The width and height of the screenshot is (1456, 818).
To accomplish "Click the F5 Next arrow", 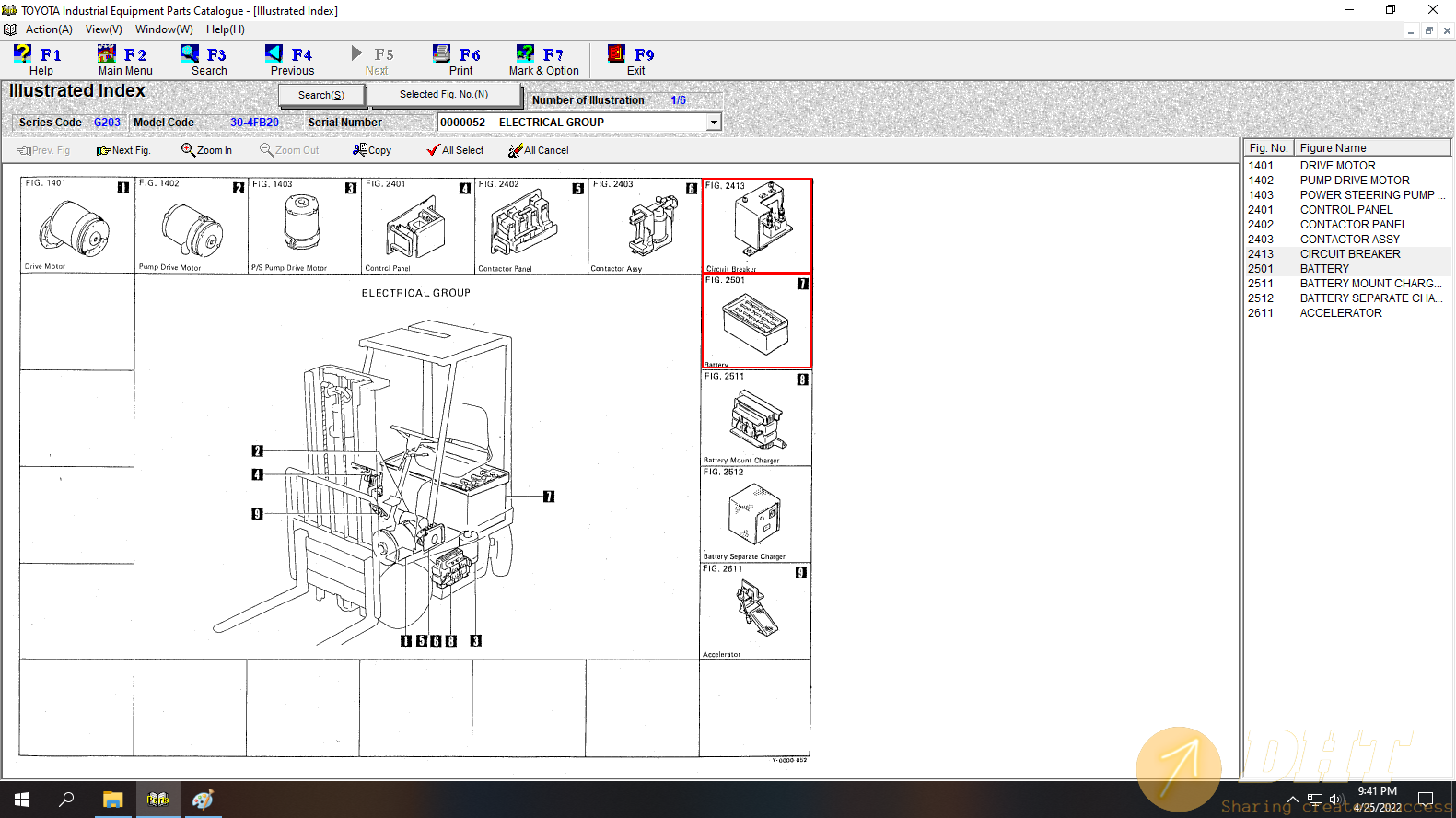I will [x=357, y=53].
